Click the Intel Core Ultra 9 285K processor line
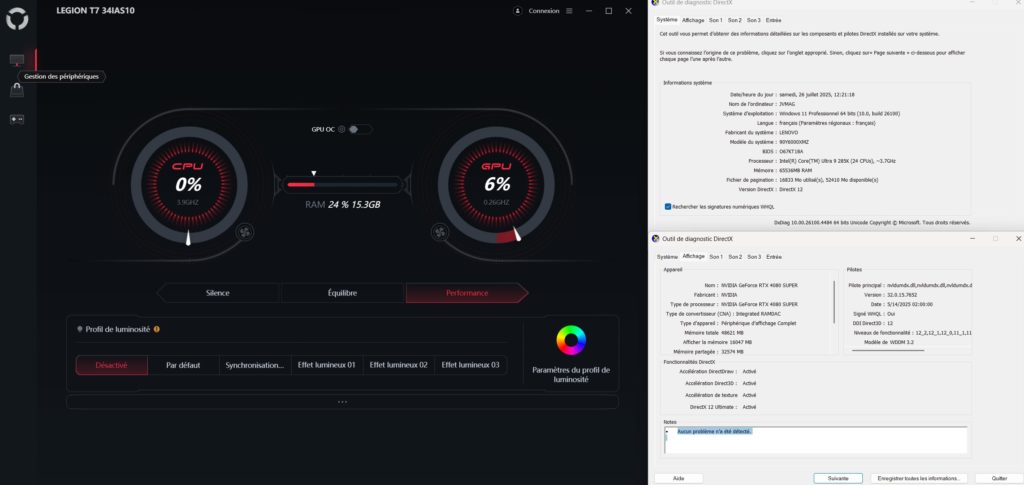 (822, 161)
